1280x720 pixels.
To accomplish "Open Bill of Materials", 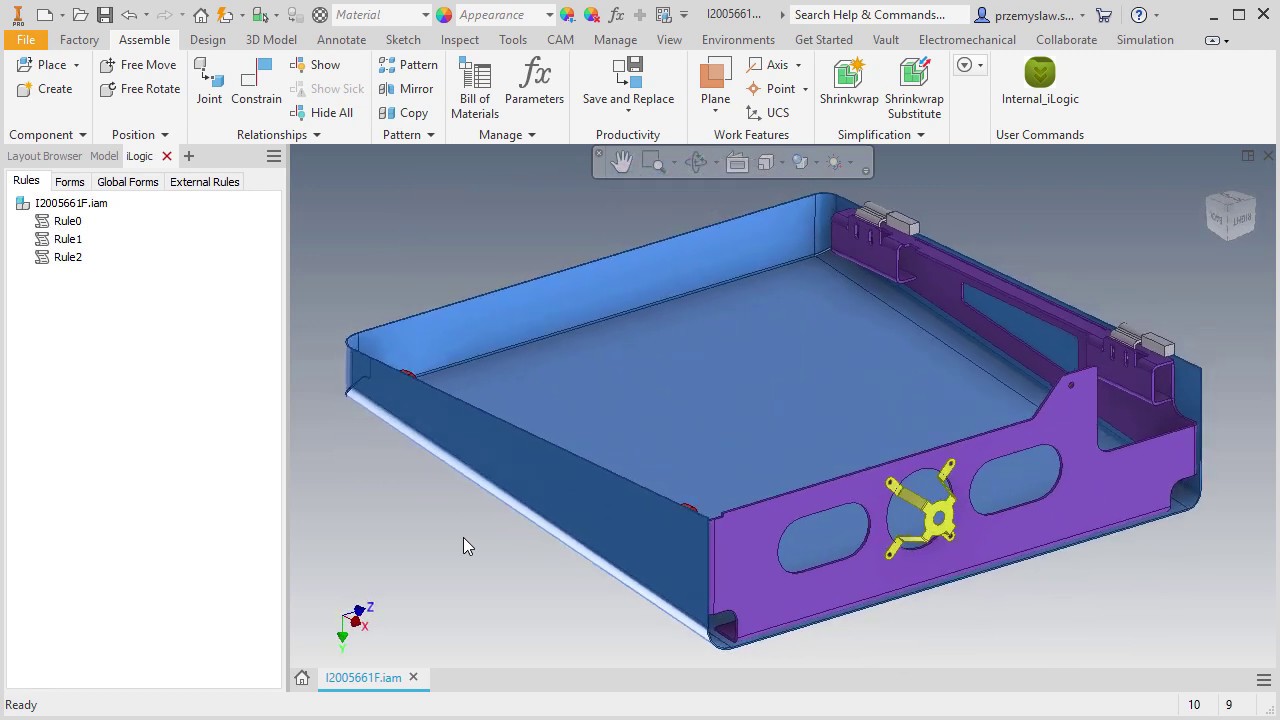I will [x=474, y=88].
